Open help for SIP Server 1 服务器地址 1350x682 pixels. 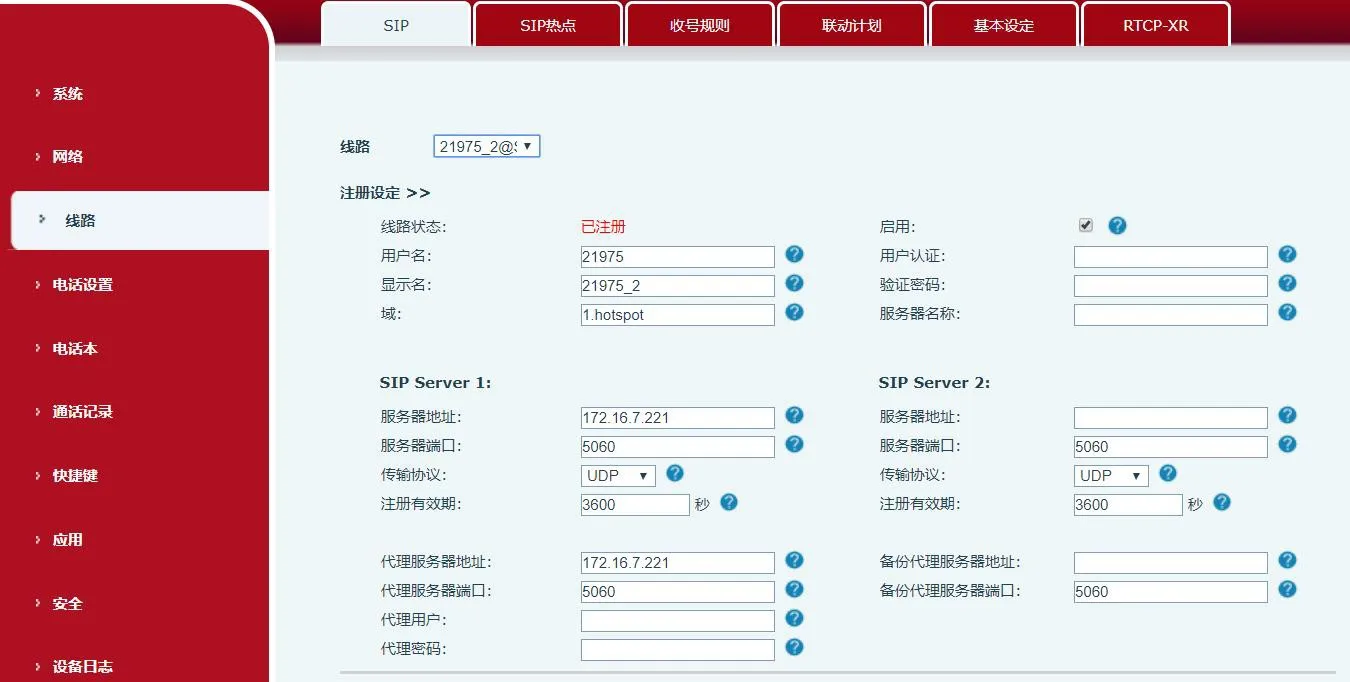pyautogui.click(x=794, y=417)
